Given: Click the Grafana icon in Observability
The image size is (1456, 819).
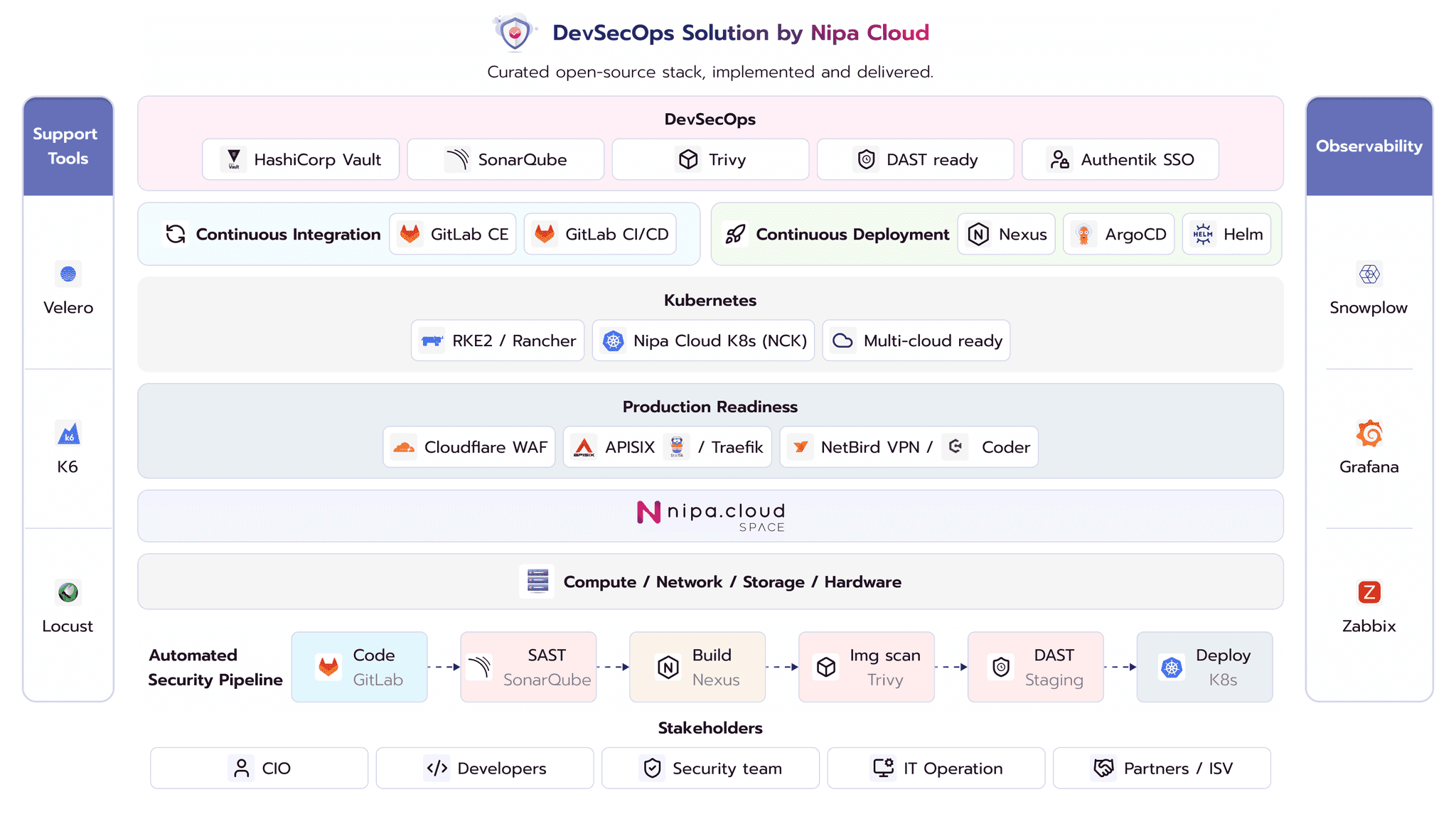Looking at the screenshot, I should click(x=1369, y=433).
